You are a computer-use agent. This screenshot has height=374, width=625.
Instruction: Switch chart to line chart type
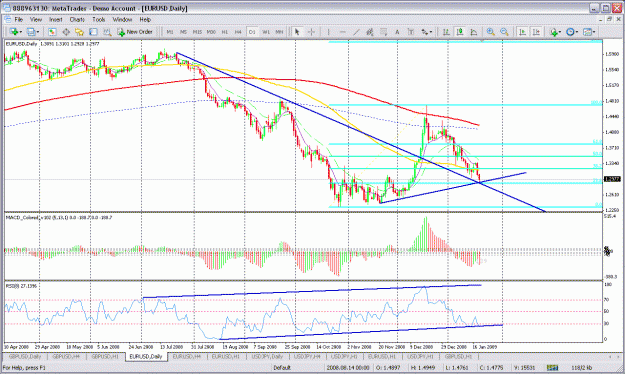tap(474, 32)
